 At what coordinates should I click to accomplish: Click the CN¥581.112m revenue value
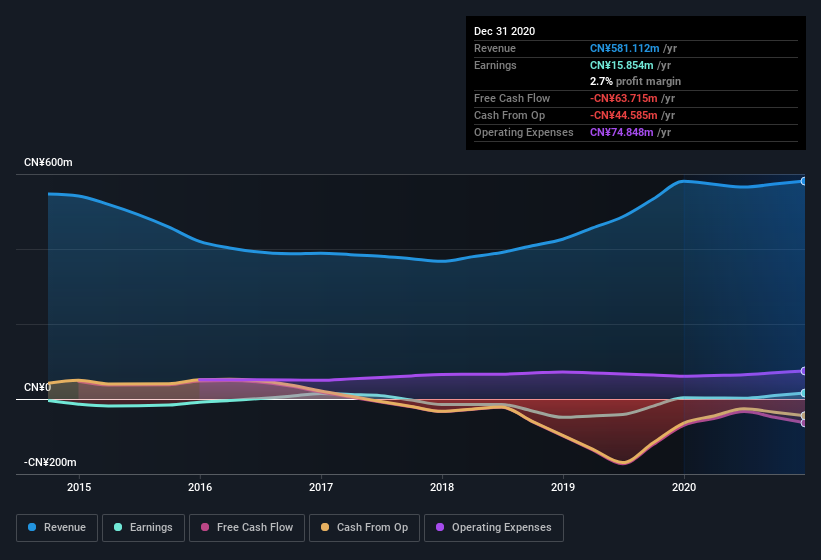point(625,48)
